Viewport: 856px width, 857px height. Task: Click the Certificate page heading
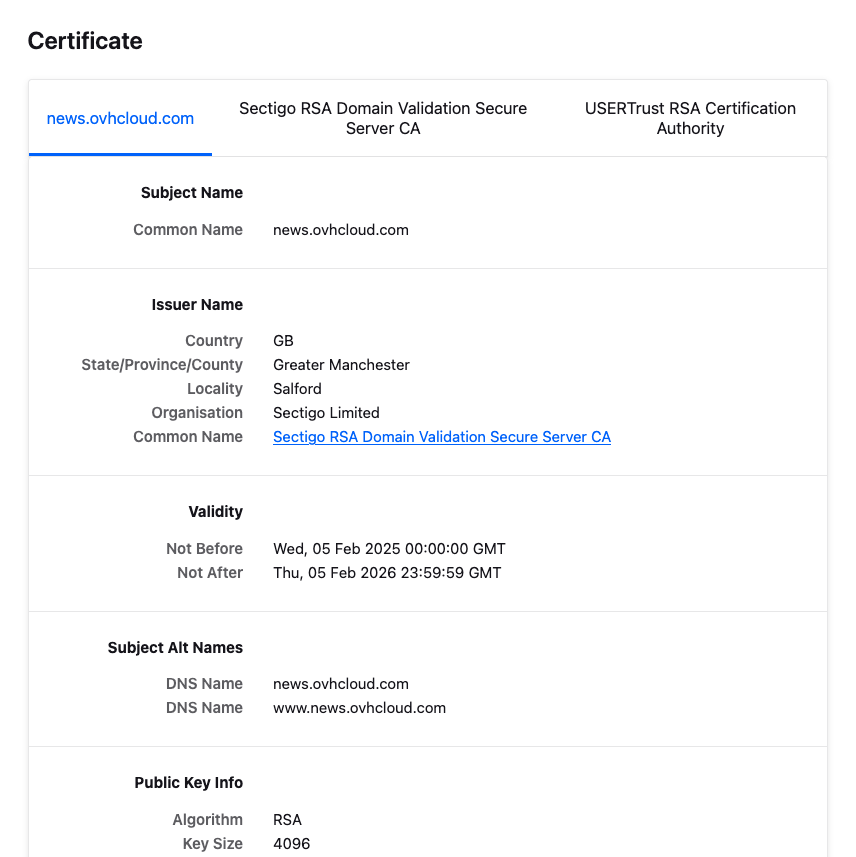click(85, 41)
